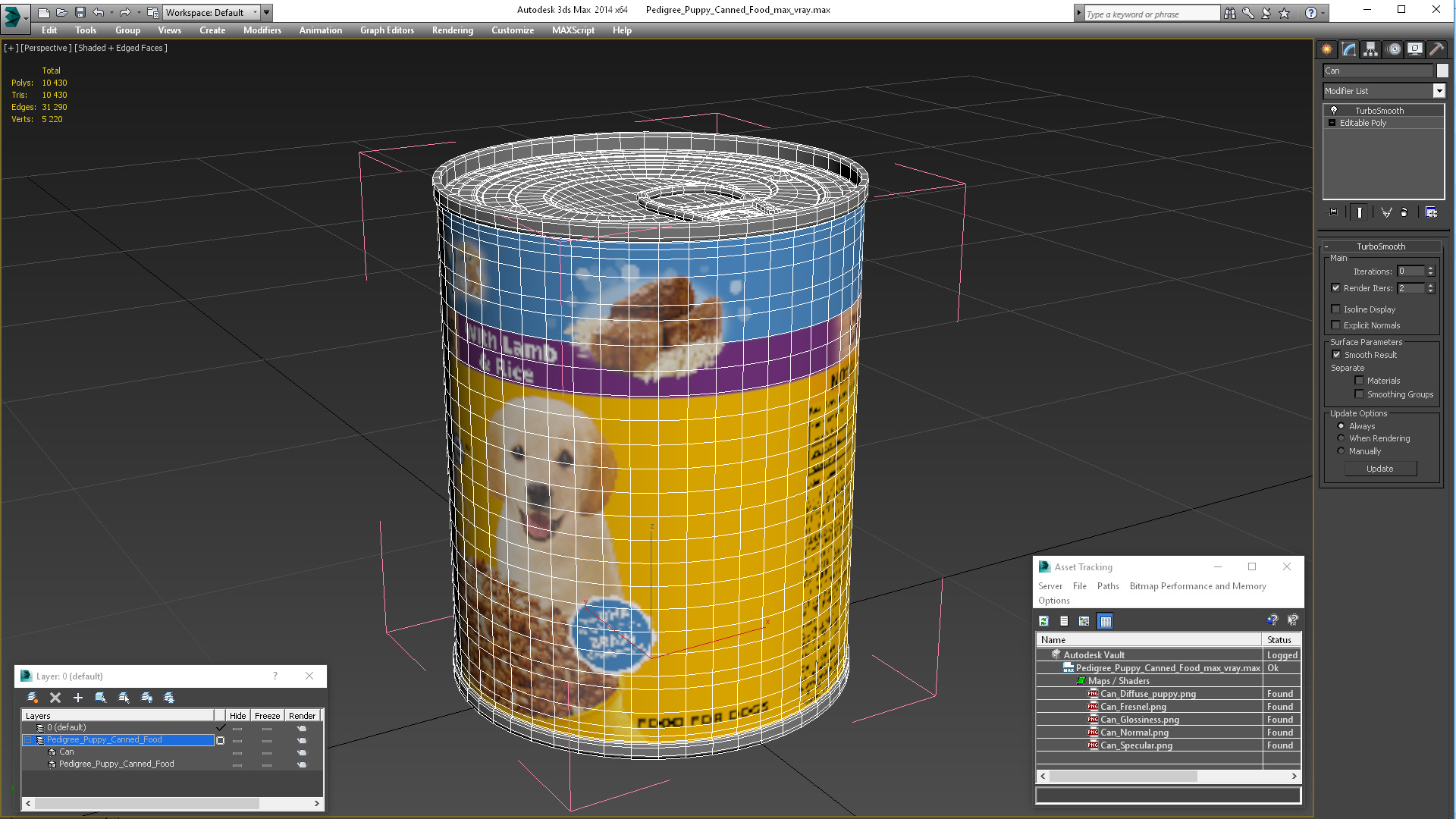
Task: Click Remove Modifier trash icon
Action: (1404, 212)
